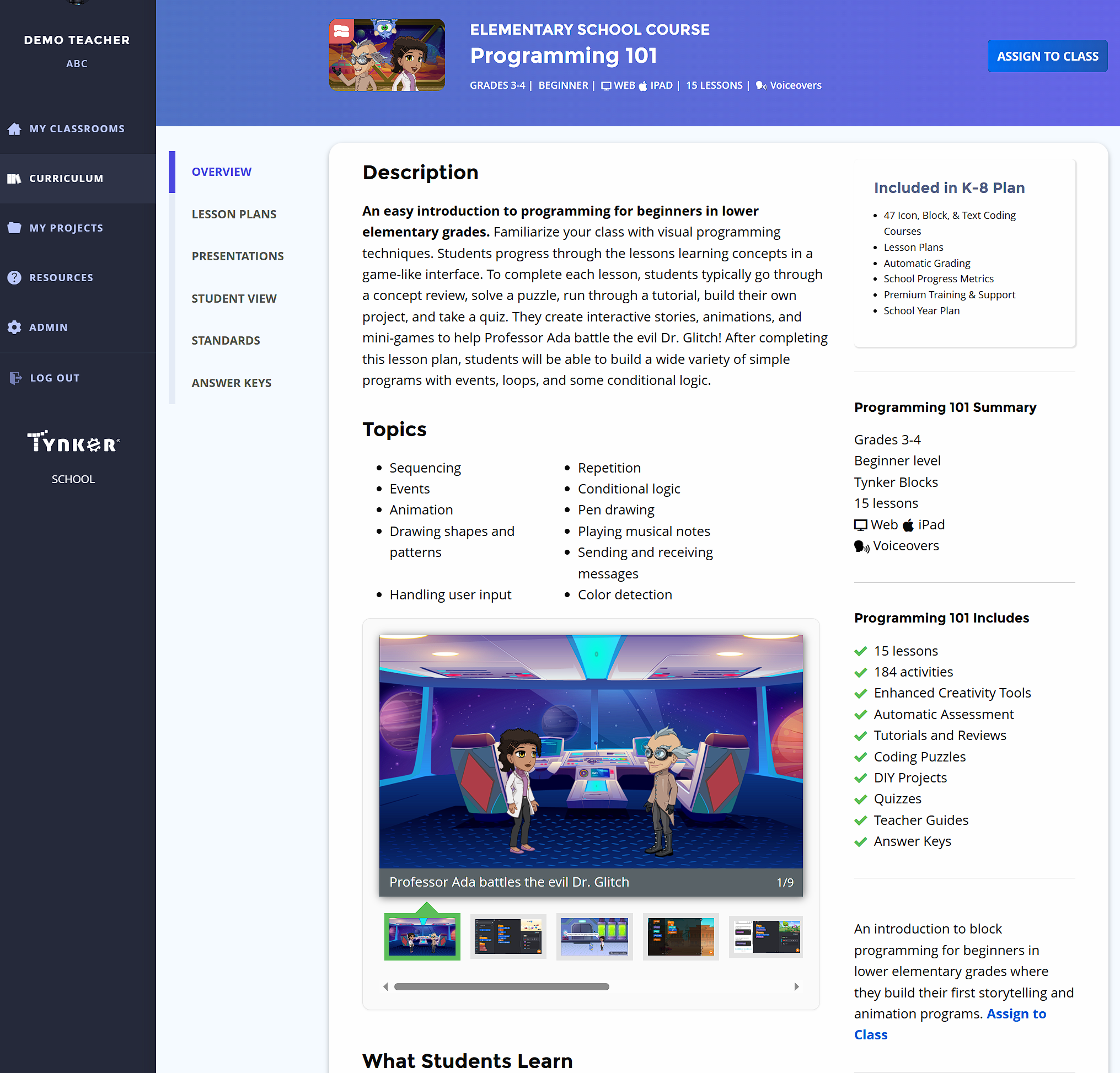The image size is (1120, 1073).
Task: Click 'Enhanced Creativity Tools' in includes list
Action: [x=952, y=693]
